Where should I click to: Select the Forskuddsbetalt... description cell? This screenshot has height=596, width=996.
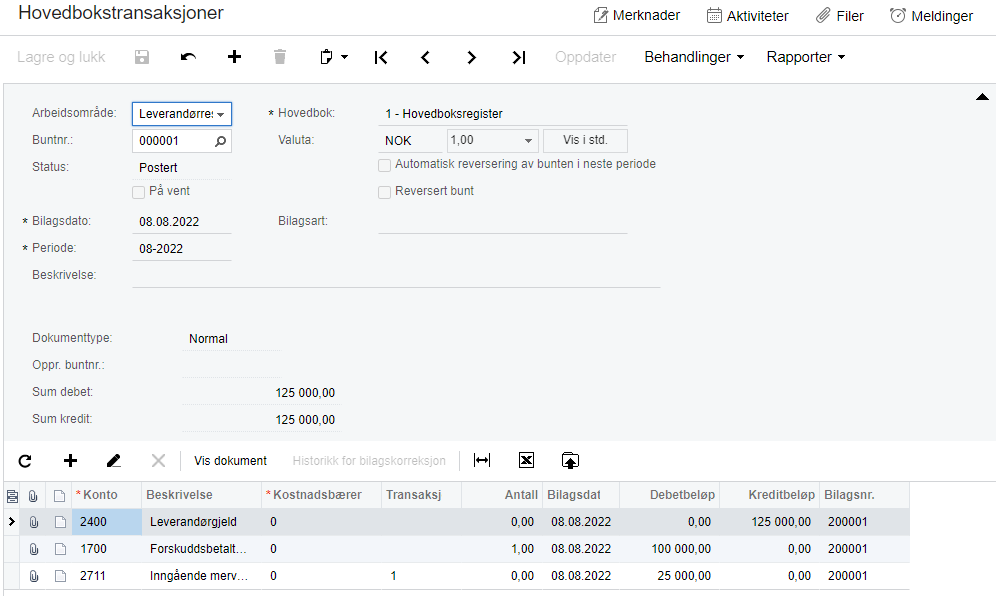click(201, 549)
